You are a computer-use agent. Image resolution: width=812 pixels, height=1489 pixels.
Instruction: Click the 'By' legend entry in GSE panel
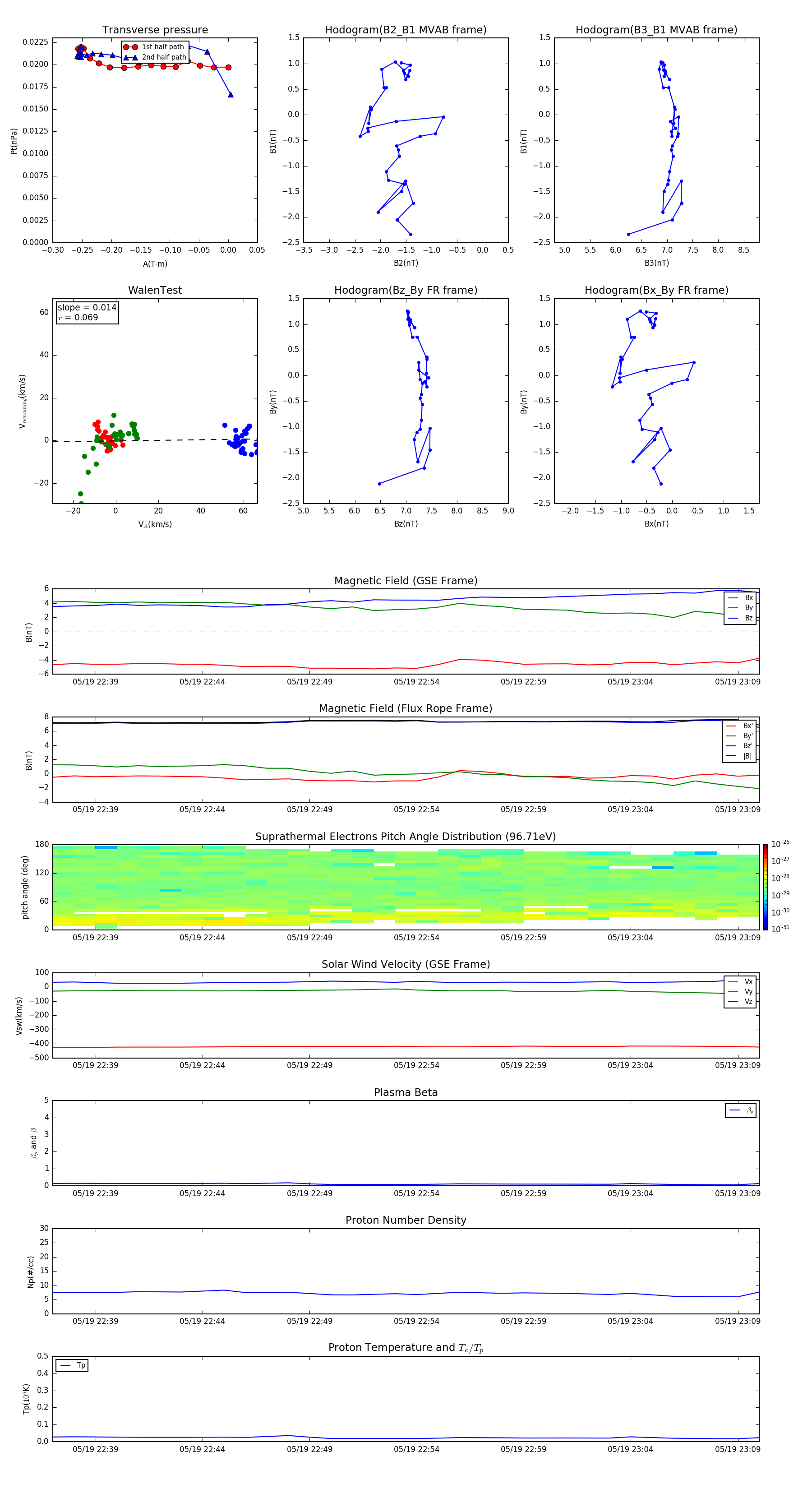tap(740, 607)
